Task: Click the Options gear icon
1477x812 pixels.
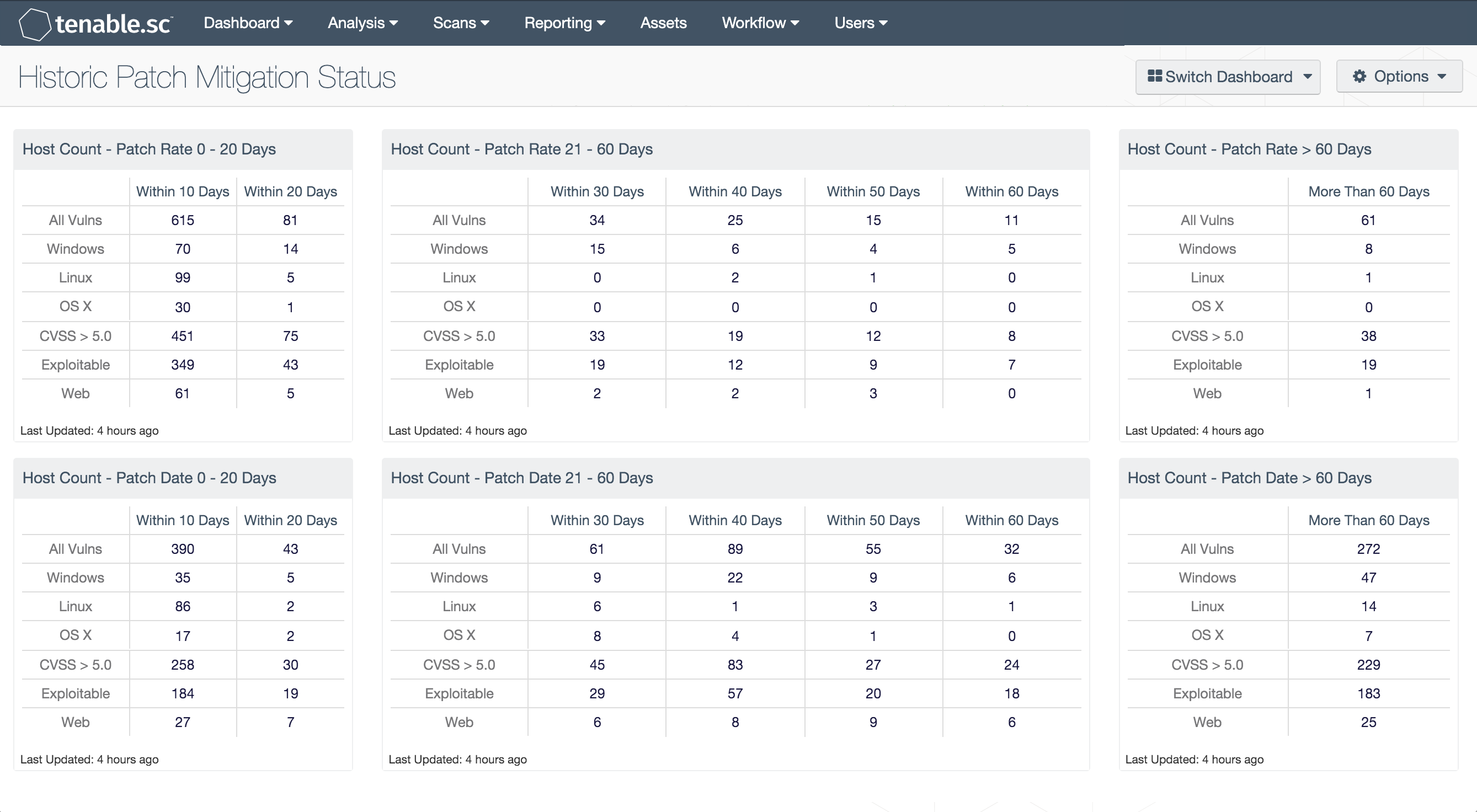Action: (1359, 76)
